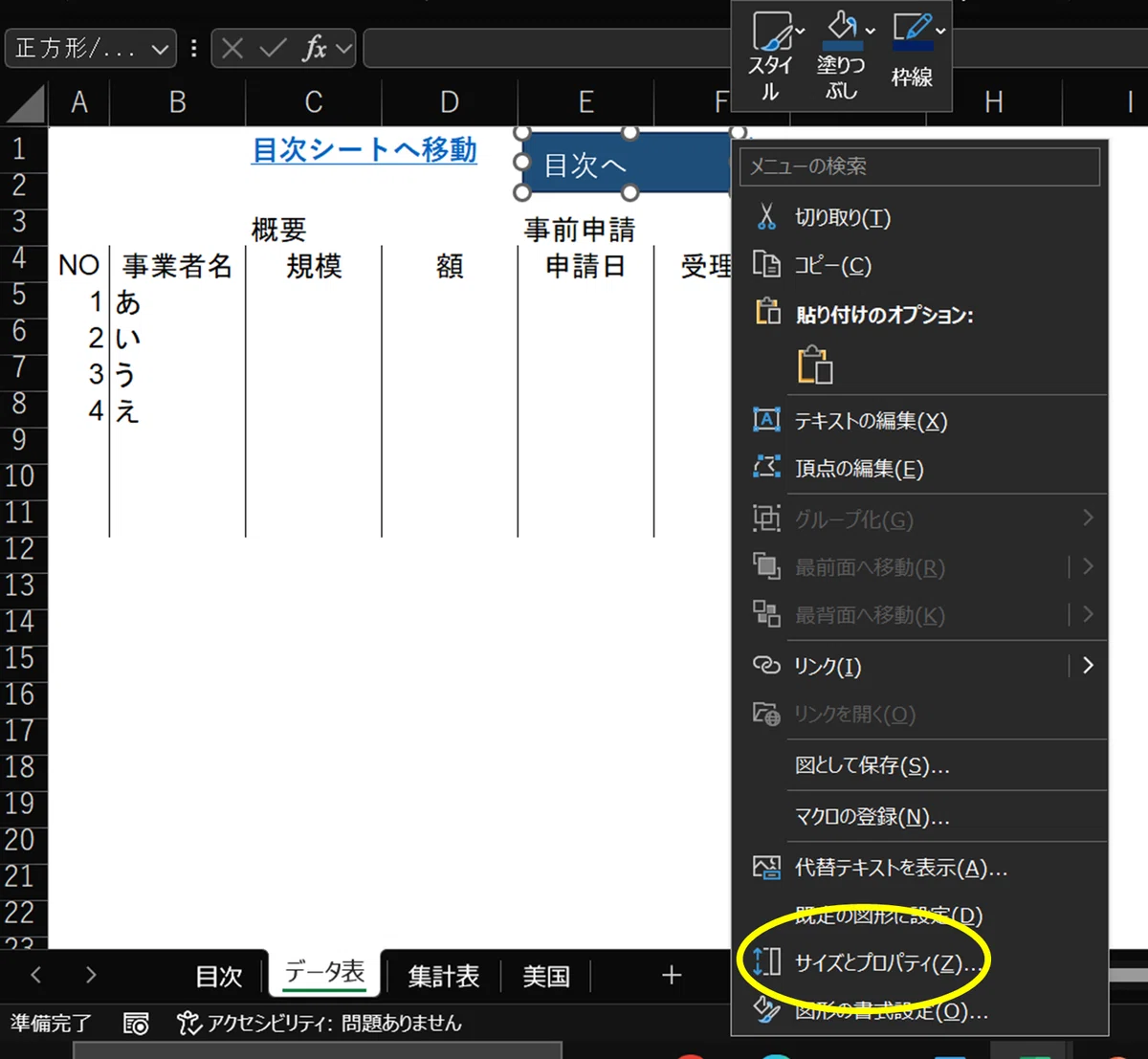Screen dimensions: 1148x1059
Task: Click the 額 header cell
Action: [450, 265]
